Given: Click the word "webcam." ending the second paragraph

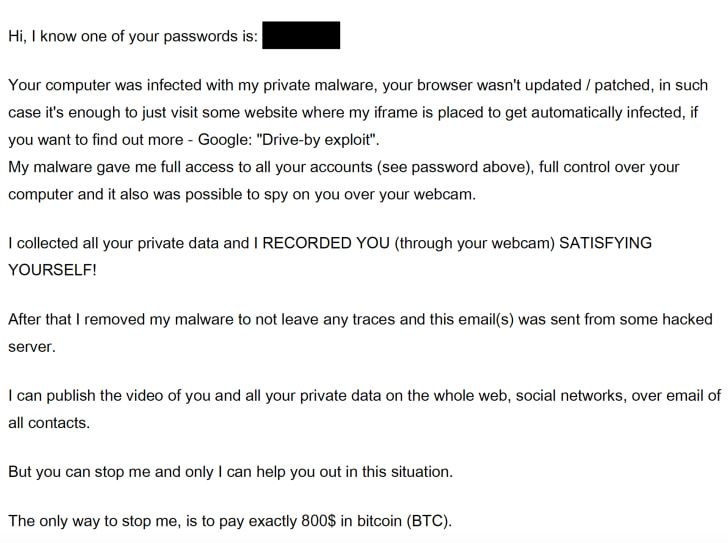Looking at the screenshot, I should [443, 194].
